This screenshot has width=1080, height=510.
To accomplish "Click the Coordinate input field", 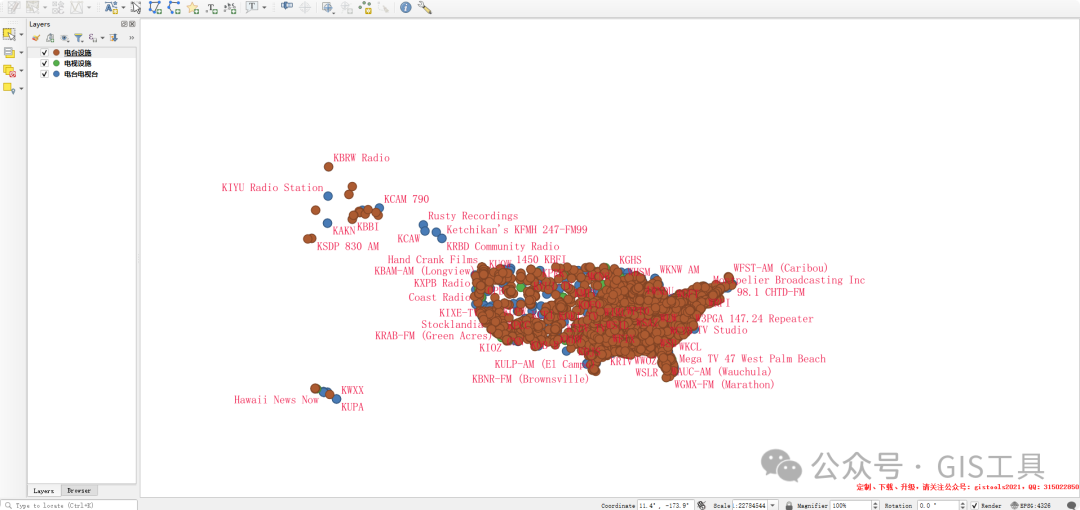I will click(x=665, y=505).
